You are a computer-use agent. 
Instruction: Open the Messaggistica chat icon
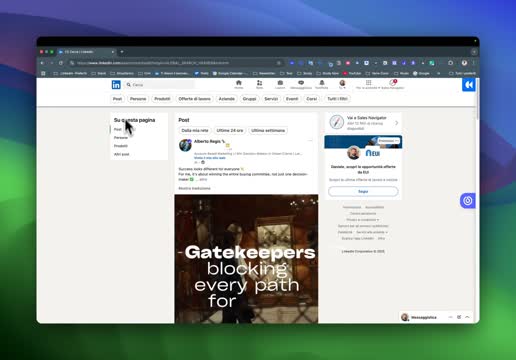click(301, 83)
